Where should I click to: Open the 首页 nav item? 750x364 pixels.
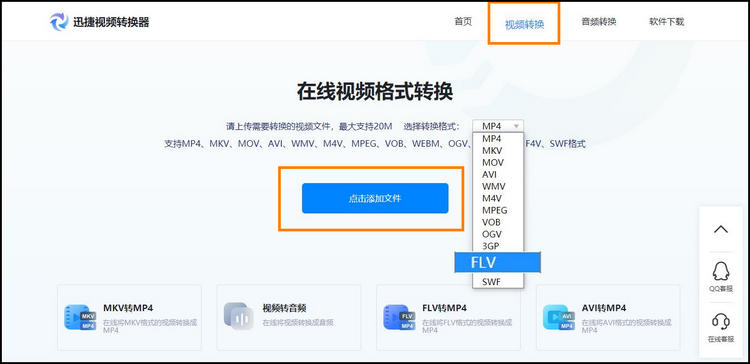463,22
